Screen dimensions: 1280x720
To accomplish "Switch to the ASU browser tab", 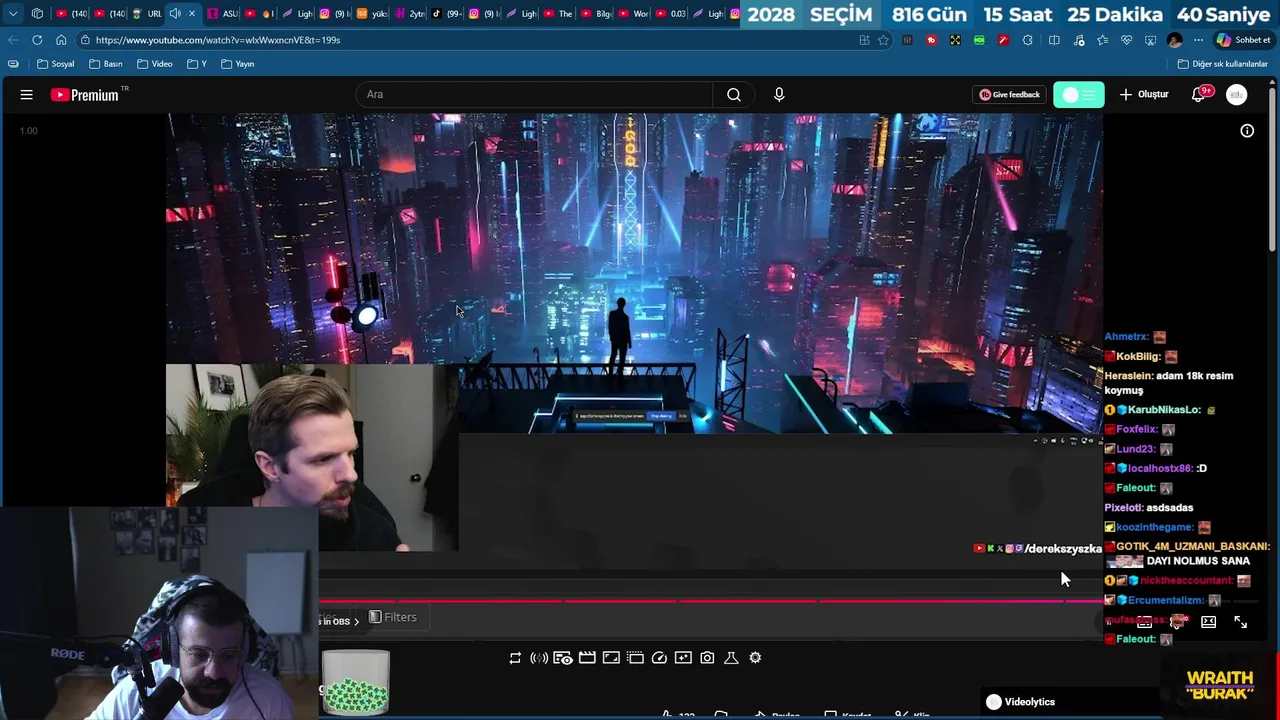I will [222, 14].
